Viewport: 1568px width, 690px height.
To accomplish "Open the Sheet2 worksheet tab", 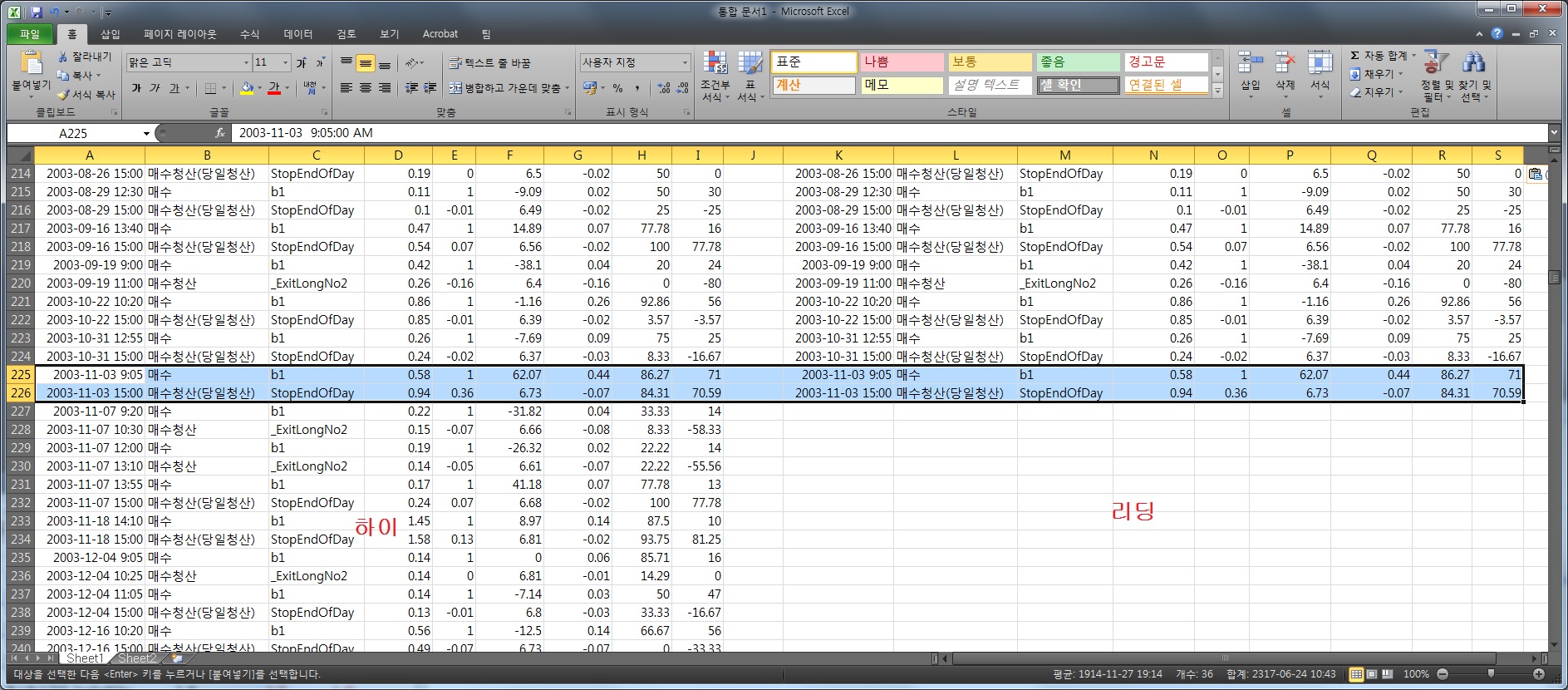I will pyautogui.click(x=136, y=658).
